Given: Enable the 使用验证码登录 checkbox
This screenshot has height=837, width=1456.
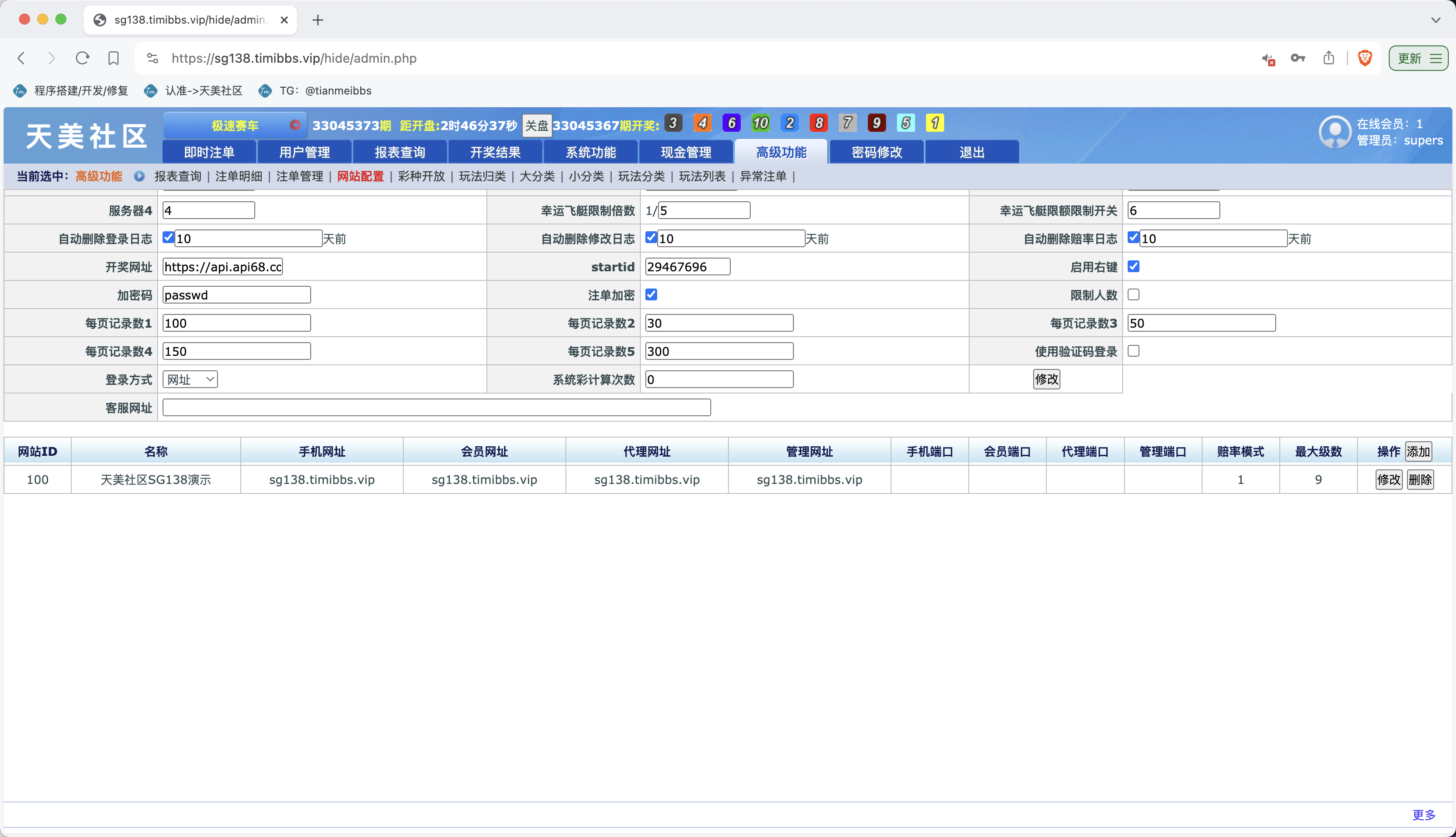Looking at the screenshot, I should click(1133, 351).
